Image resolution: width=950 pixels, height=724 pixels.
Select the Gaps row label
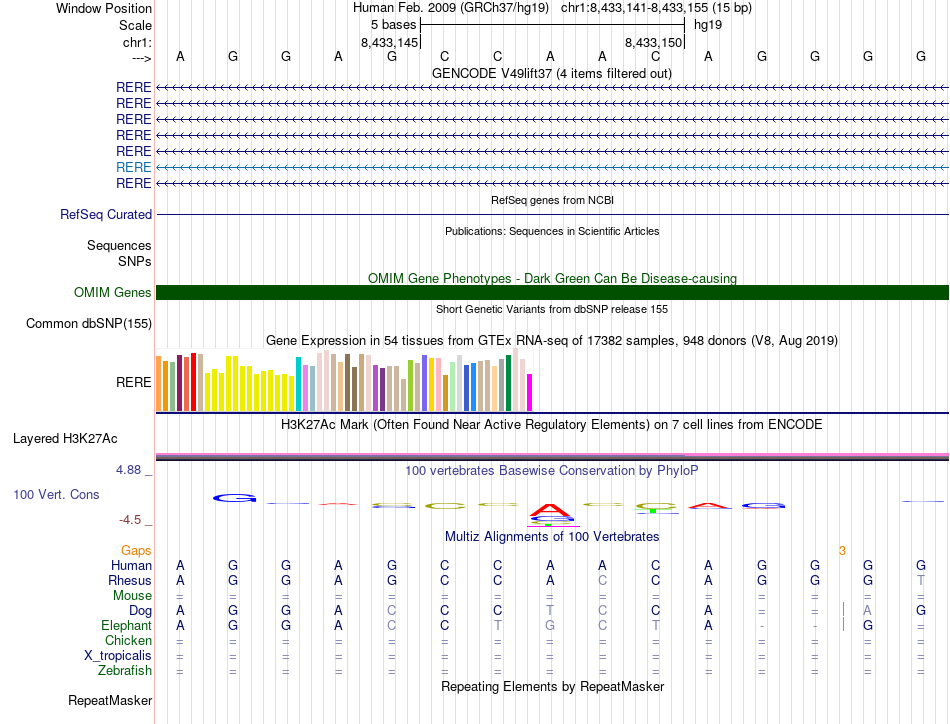[136, 550]
